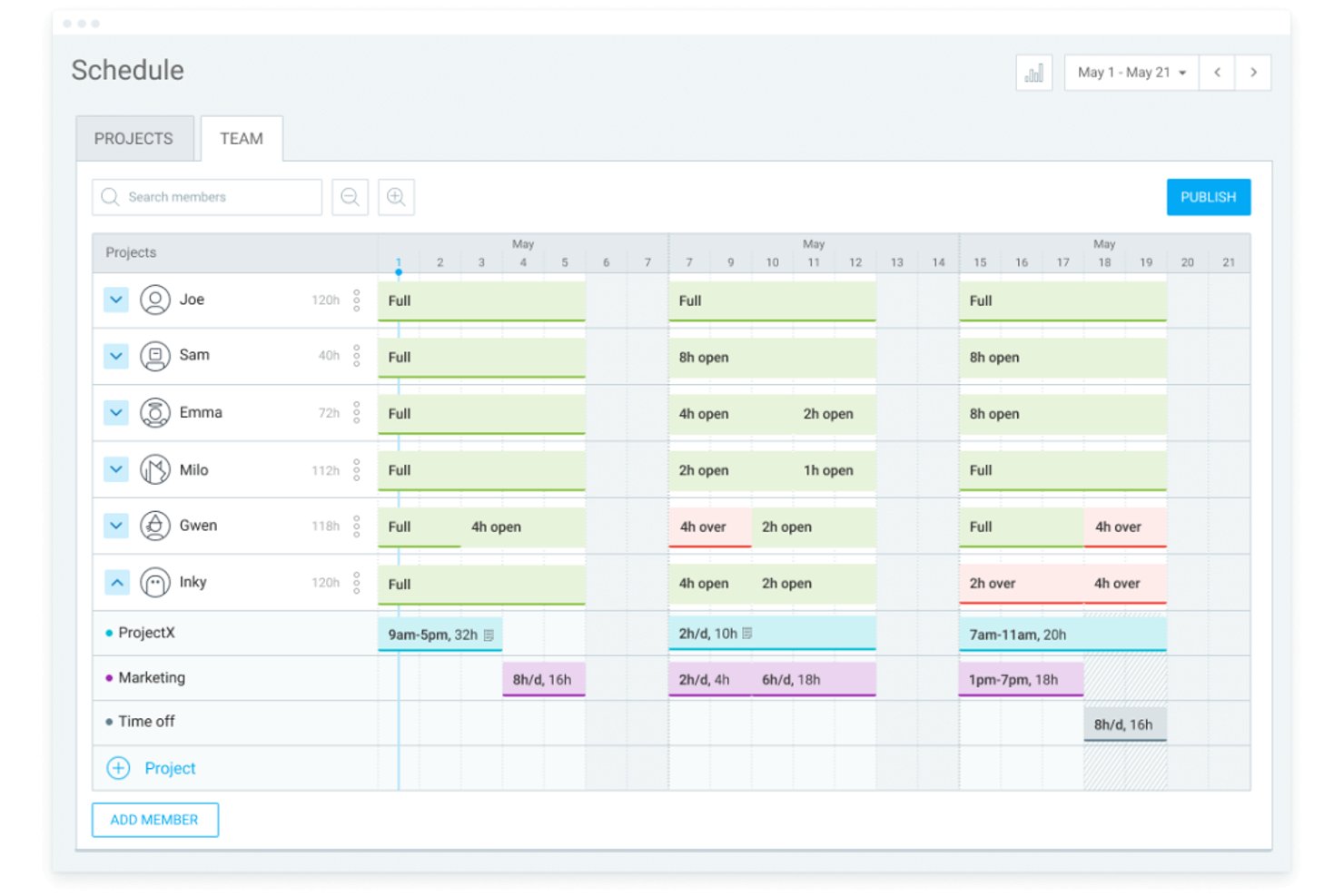Click the PUBLISH button
This screenshot has width=1344, height=896.
[1208, 197]
